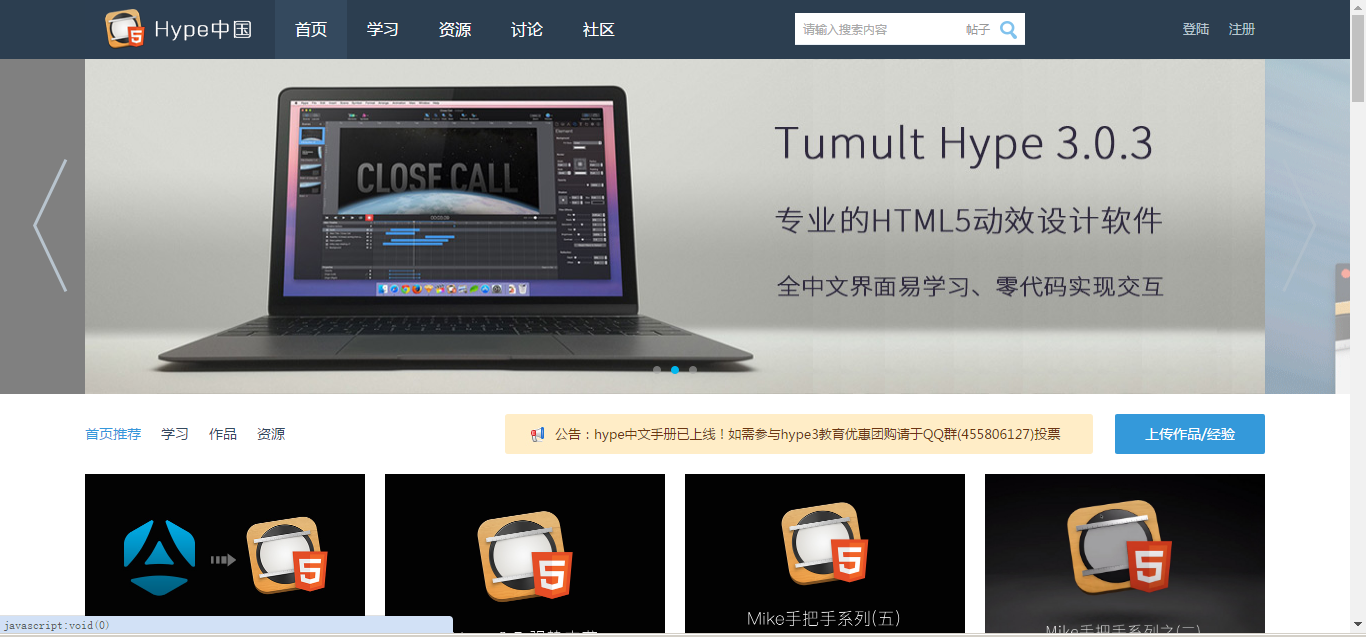This screenshot has width=1366, height=637.
Task: Select the 资源 tab below banner
Action: 271,434
